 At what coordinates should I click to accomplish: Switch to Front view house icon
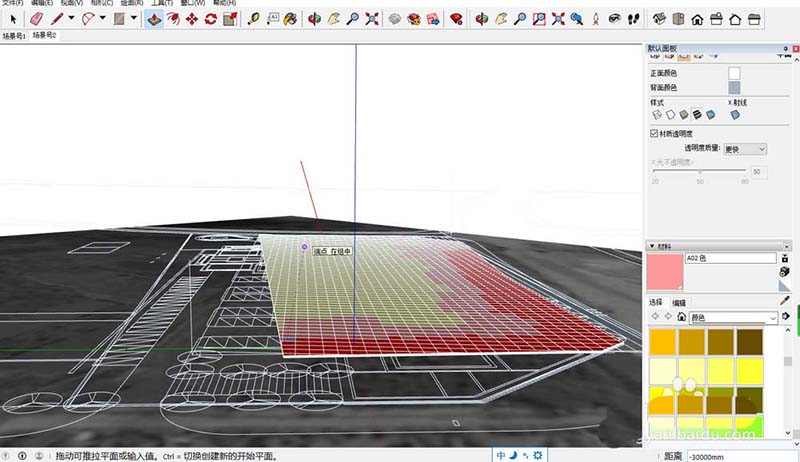point(697,19)
